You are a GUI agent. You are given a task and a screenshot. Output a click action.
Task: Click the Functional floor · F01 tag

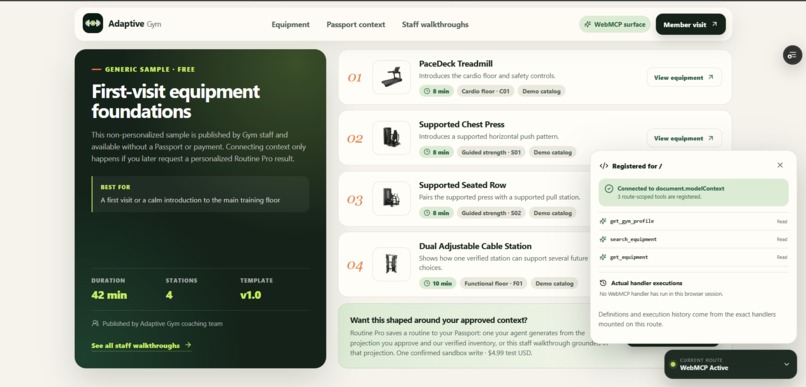[x=493, y=283]
